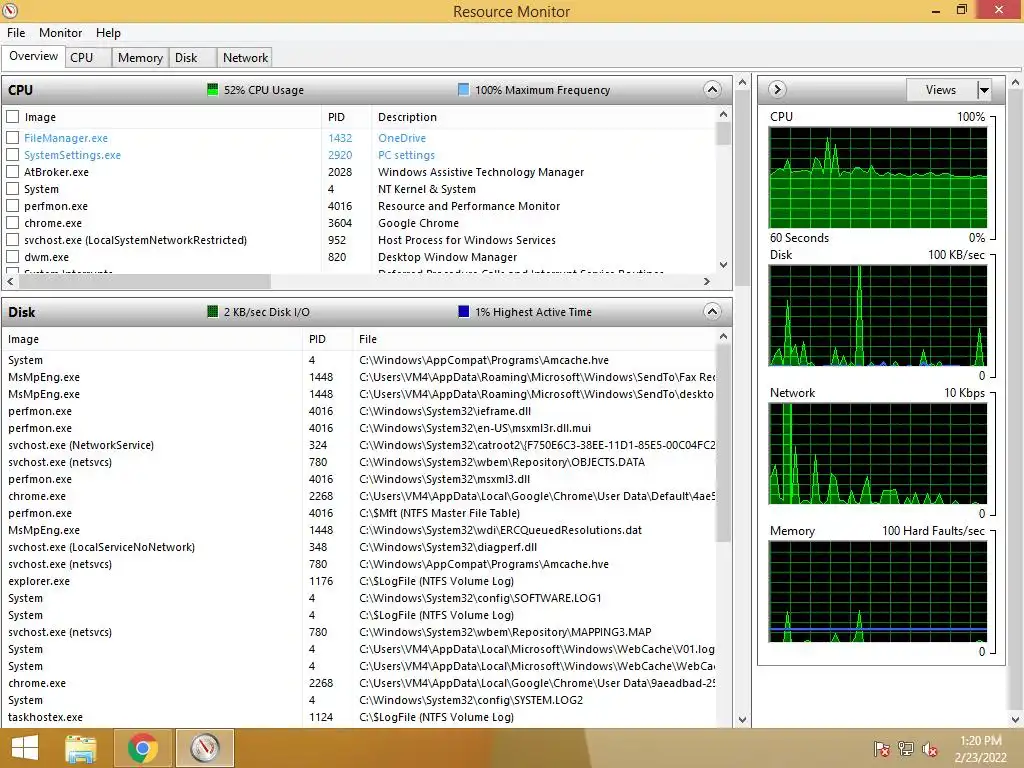Switch to the Network tab
Viewport: 1024px width, 768px height.
(x=245, y=57)
